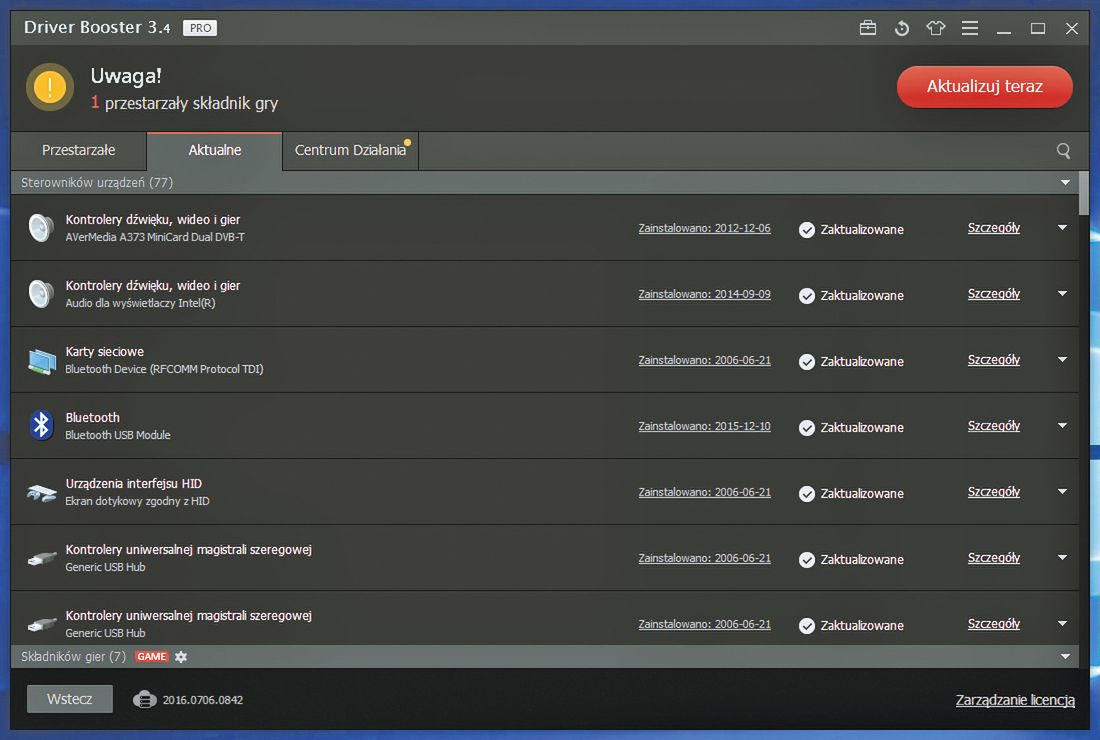
Task: Click database version 2016.0706.0842 text
Action: coord(203,700)
